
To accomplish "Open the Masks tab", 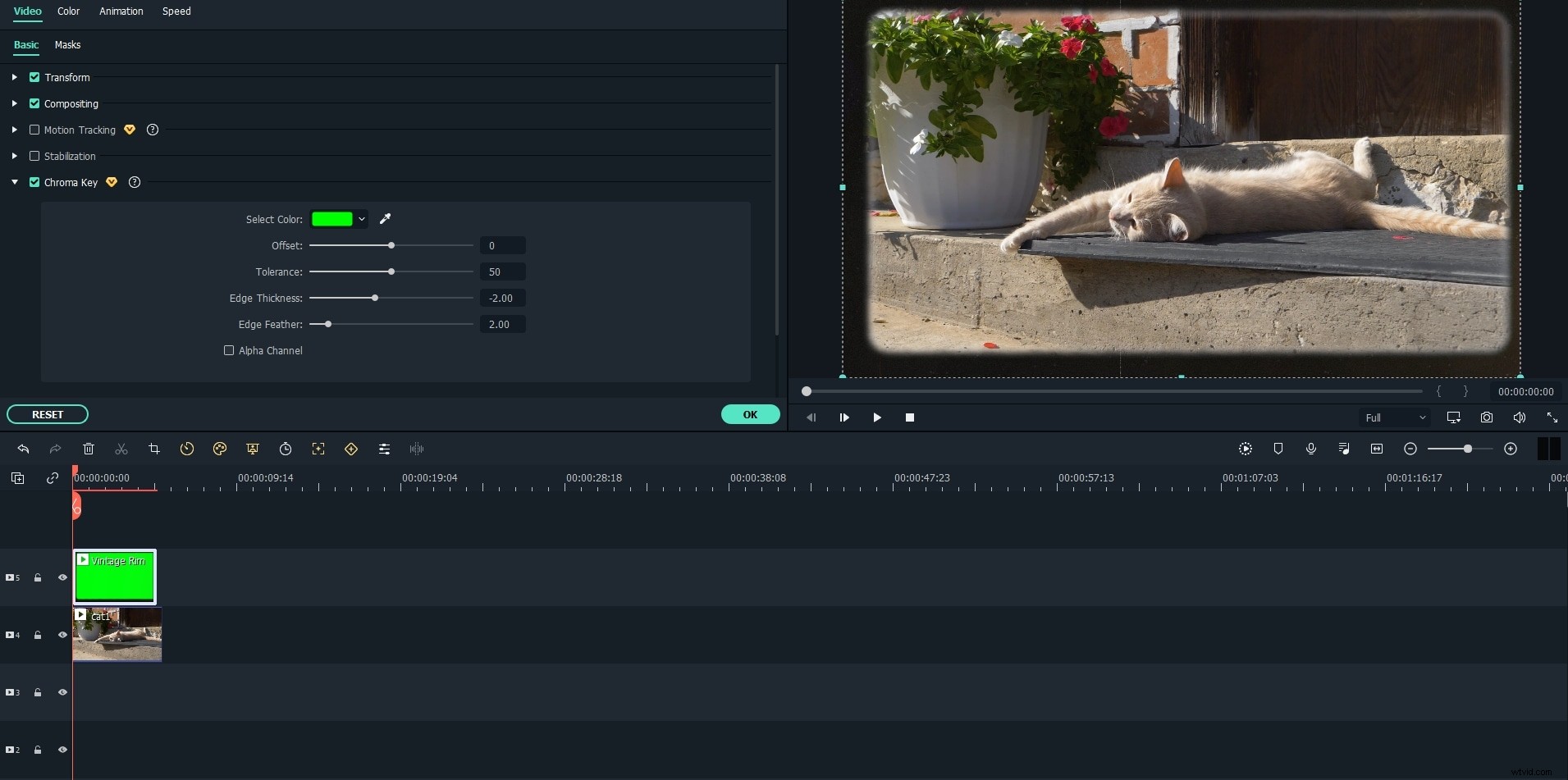I will [x=67, y=45].
